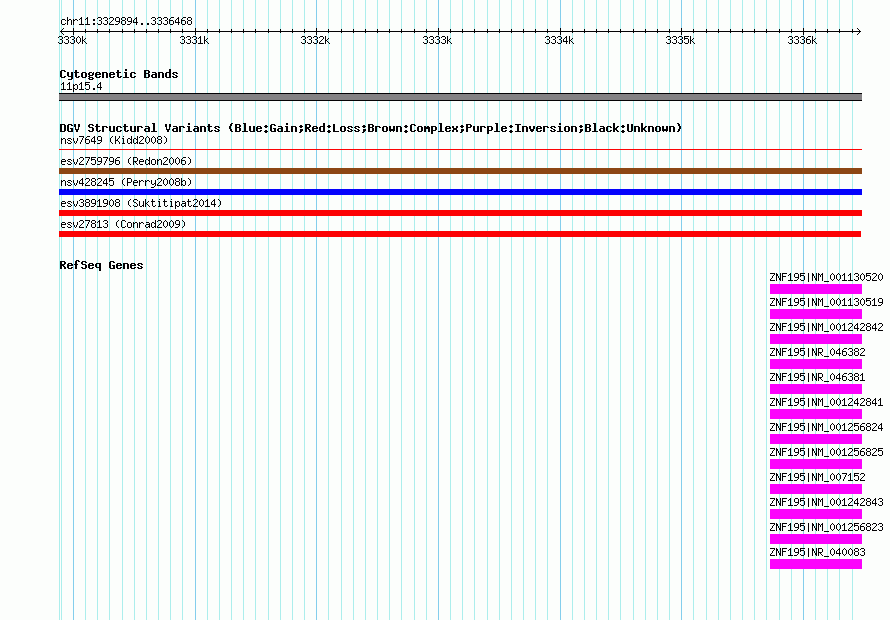Click the RefSeq Genes track title
The width and height of the screenshot is (890, 620).
101,265
